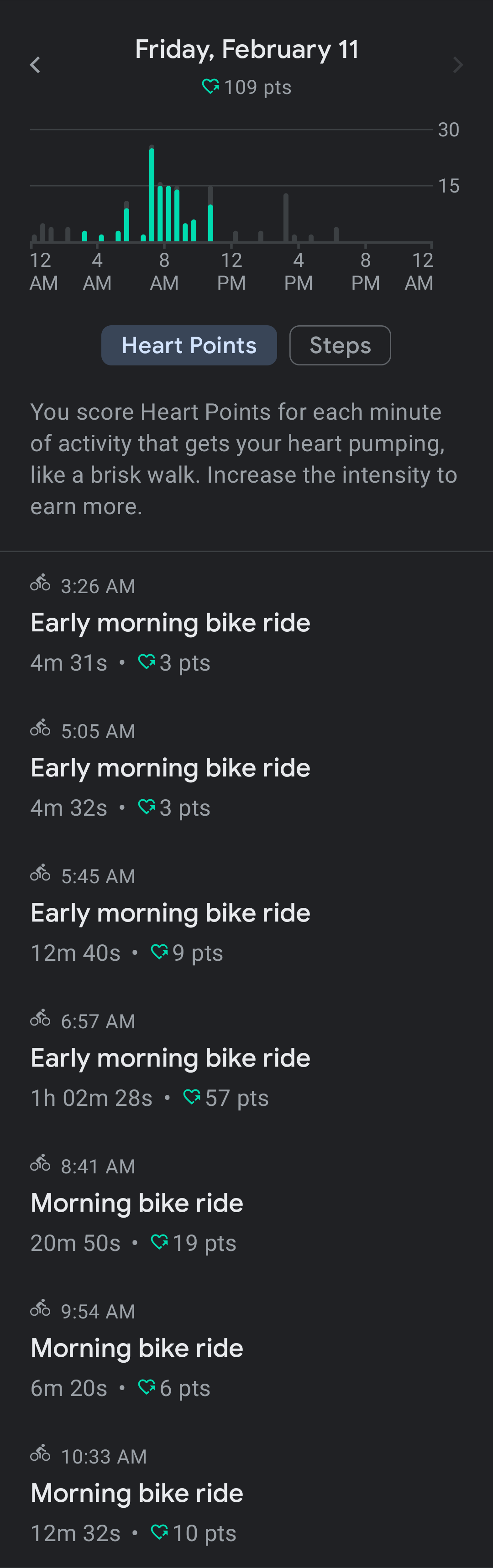Select the gray bar near 4 PM
Image resolution: width=493 pixels, height=1568 pixels.
[286, 218]
